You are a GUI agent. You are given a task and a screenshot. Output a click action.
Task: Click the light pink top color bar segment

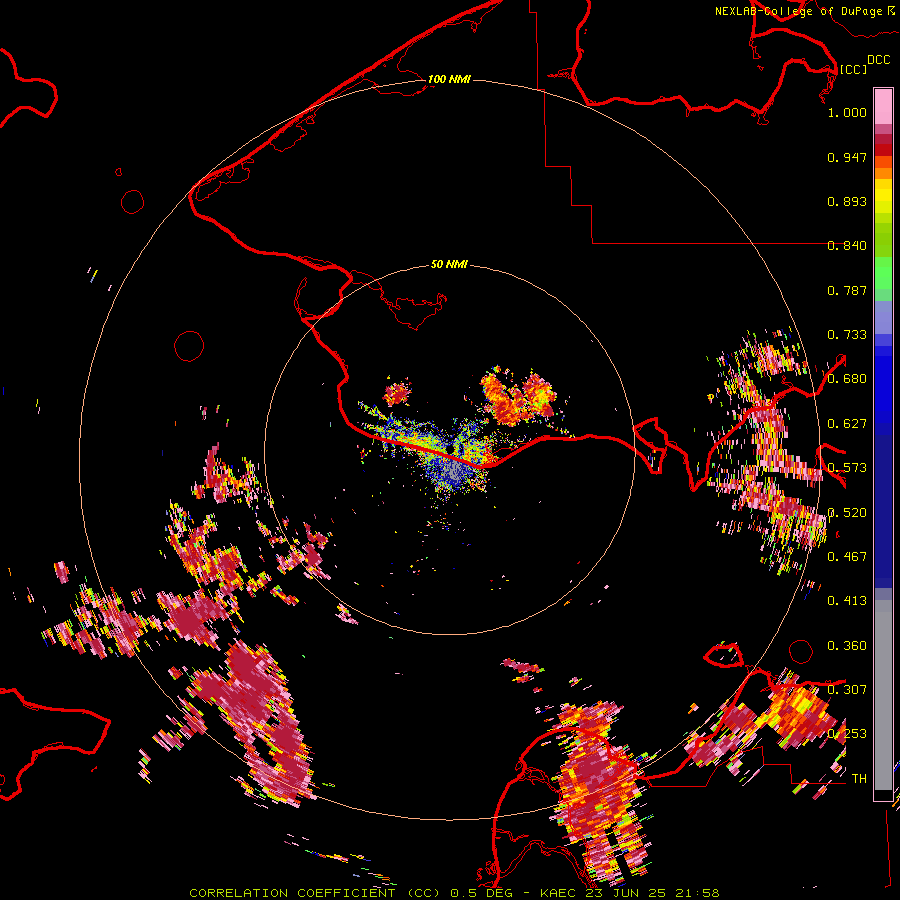tap(883, 107)
